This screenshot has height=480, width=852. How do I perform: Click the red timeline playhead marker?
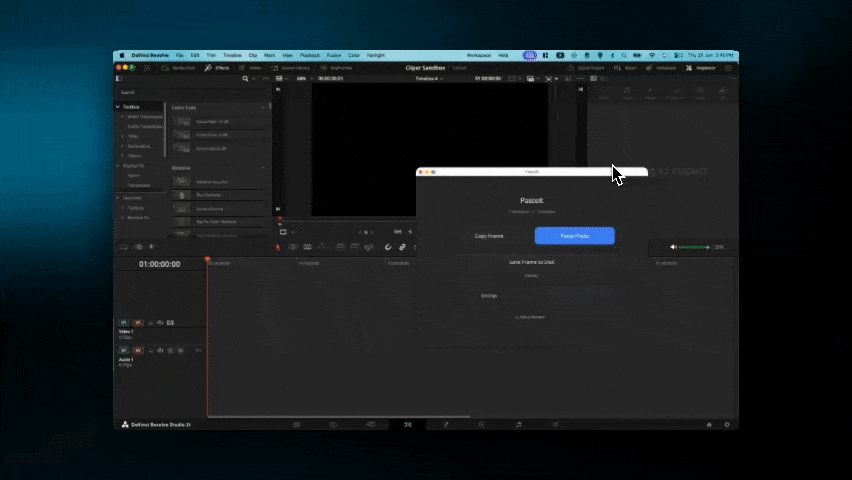point(207,260)
